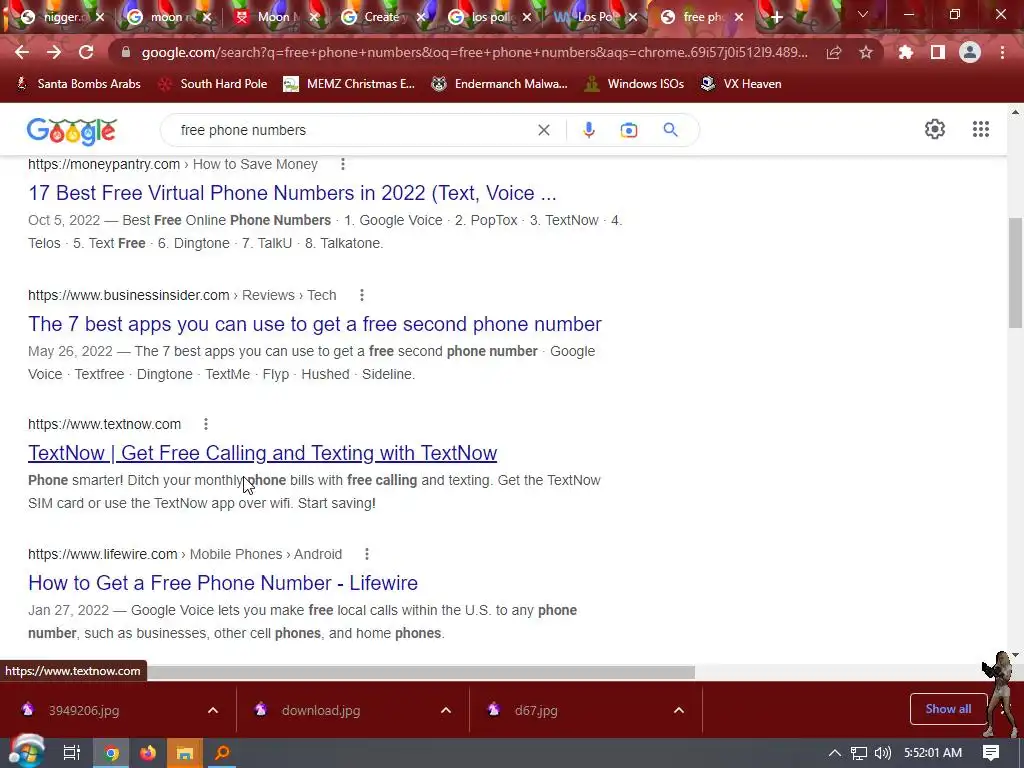Viewport: 1024px width, 768px height.
Task: Open the MEMZ Christmas bookmark
Action: [x=349, y=84]
